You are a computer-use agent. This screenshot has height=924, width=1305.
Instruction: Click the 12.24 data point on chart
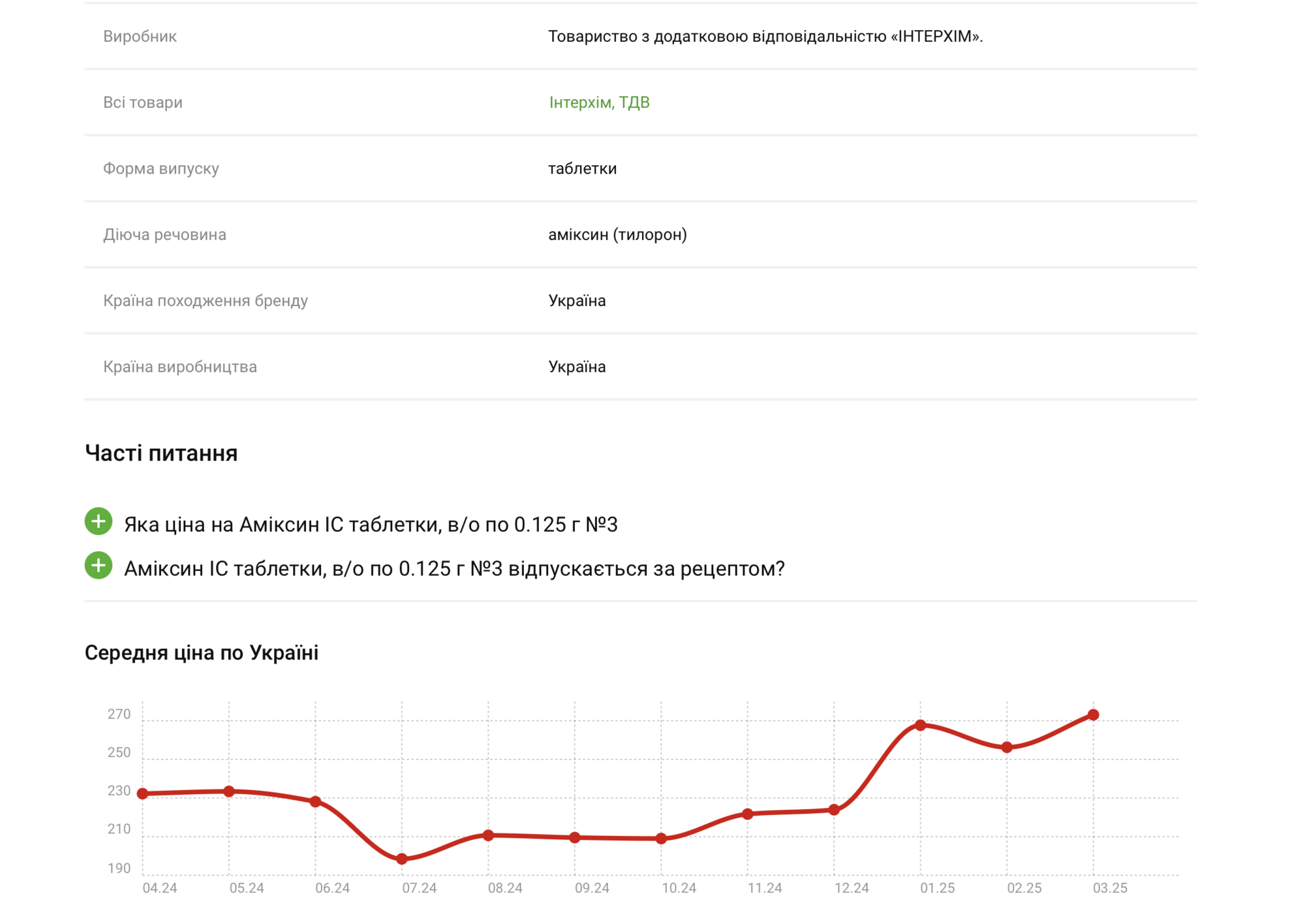834,810
